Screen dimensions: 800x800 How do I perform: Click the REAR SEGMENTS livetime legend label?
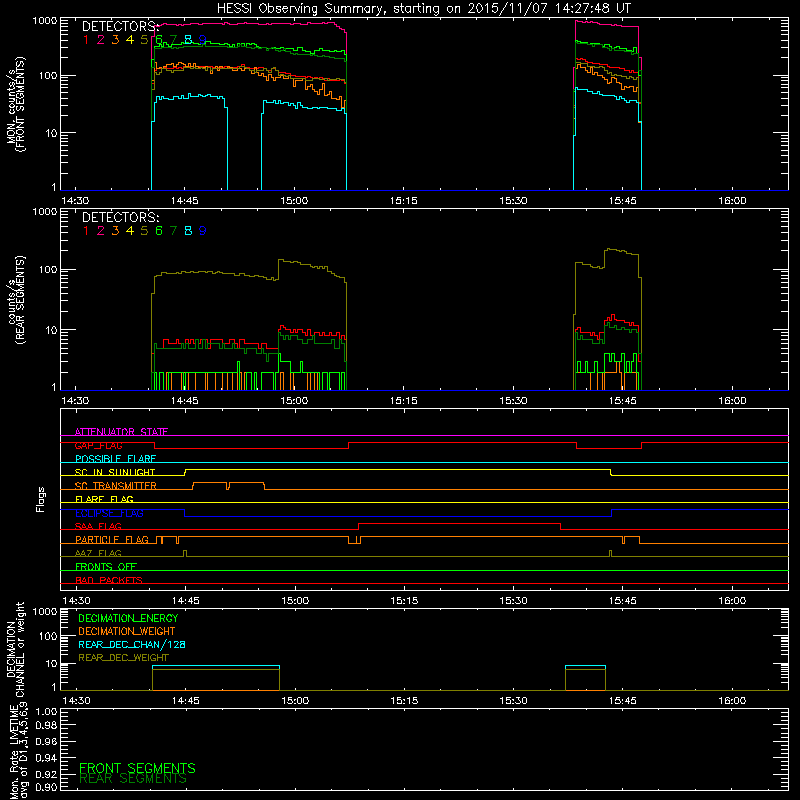[x=133, y=779]
